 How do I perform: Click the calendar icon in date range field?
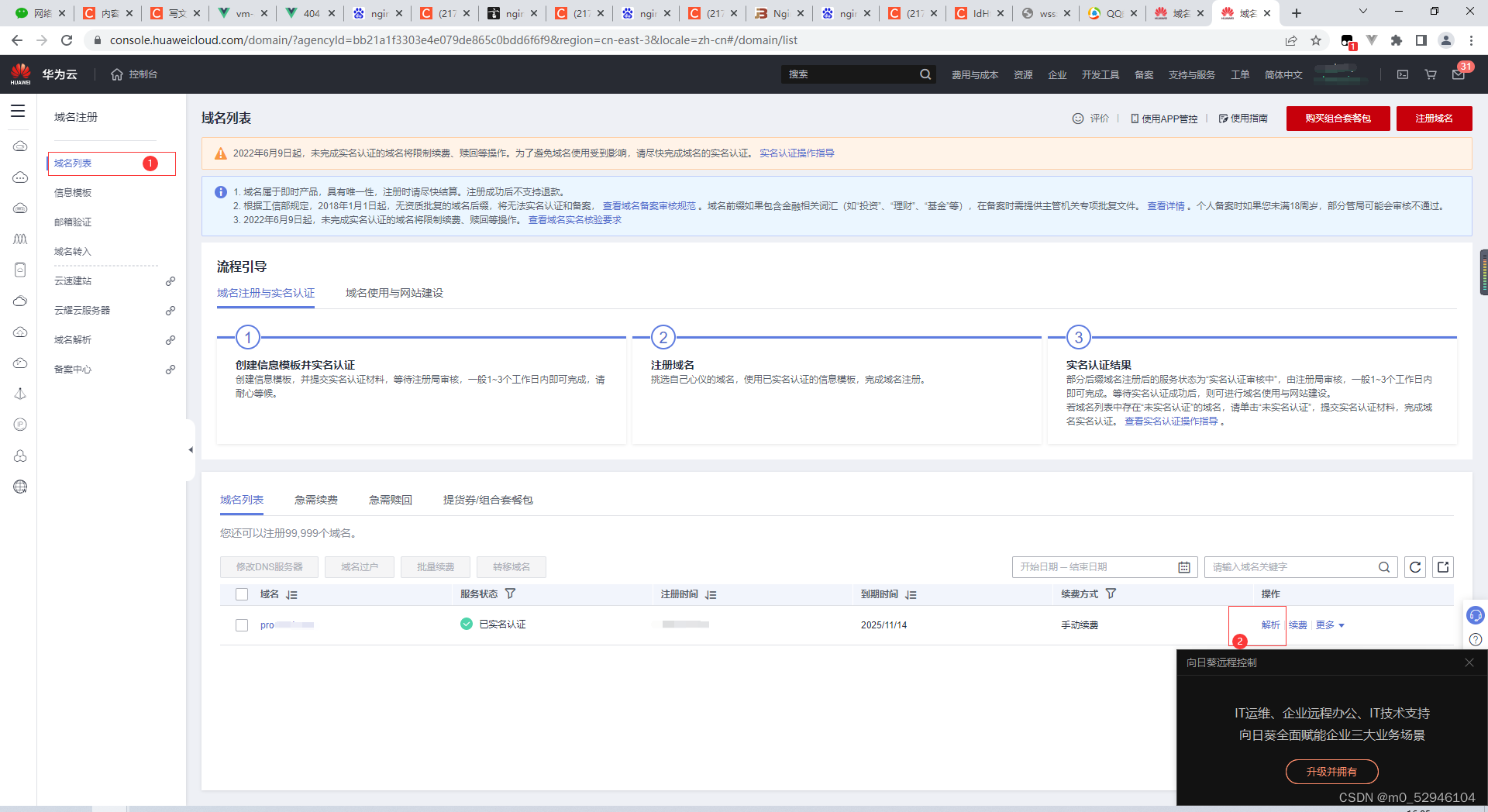click(x=1184, y=567)
